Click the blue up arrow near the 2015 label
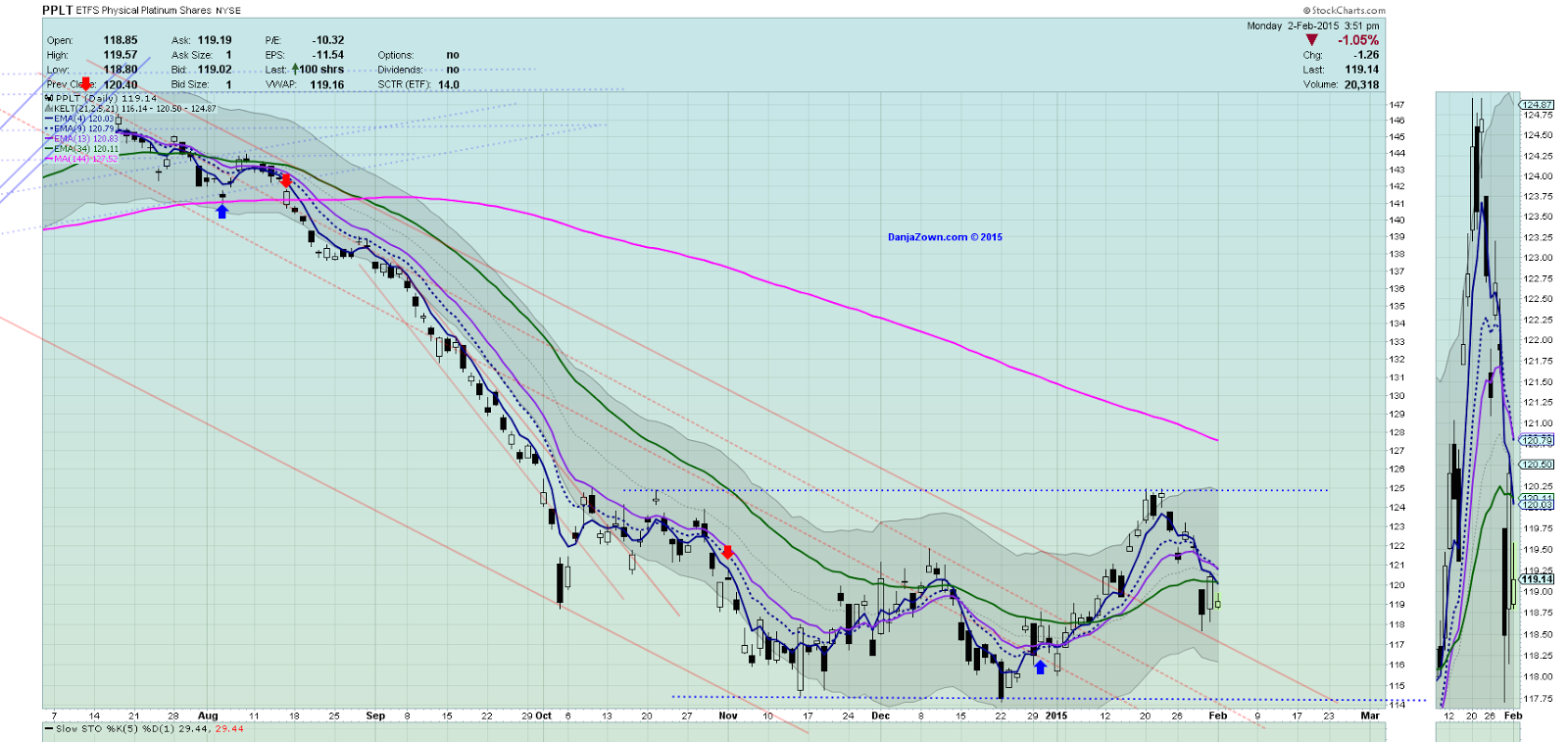The height and width of the screenshot is (742, 1568). point(1041,668)
